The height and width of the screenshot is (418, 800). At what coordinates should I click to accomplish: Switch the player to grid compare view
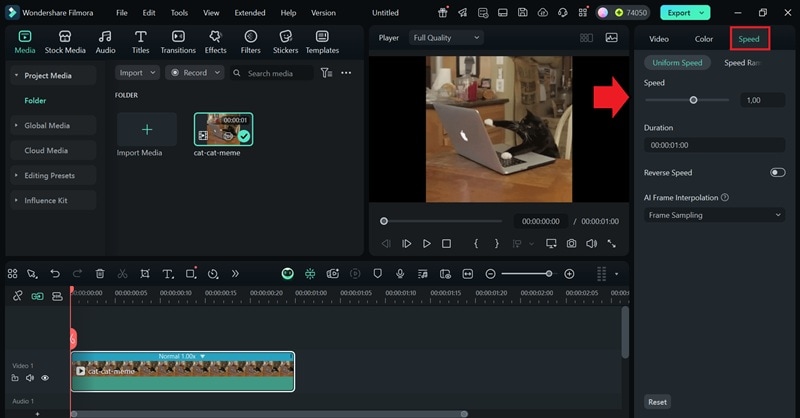click(x=586, y=38)
